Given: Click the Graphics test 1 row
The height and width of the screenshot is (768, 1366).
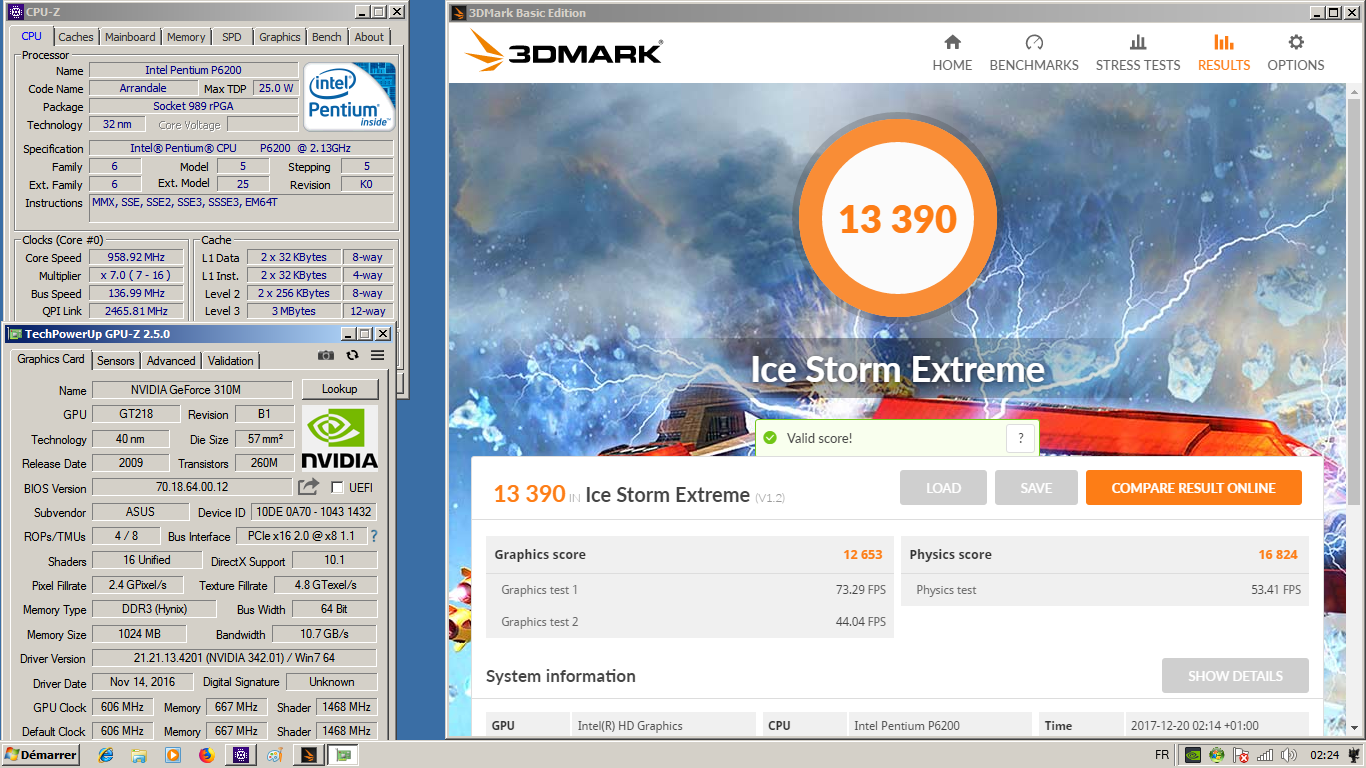Looking at the screenshot, I should [690, 590].
